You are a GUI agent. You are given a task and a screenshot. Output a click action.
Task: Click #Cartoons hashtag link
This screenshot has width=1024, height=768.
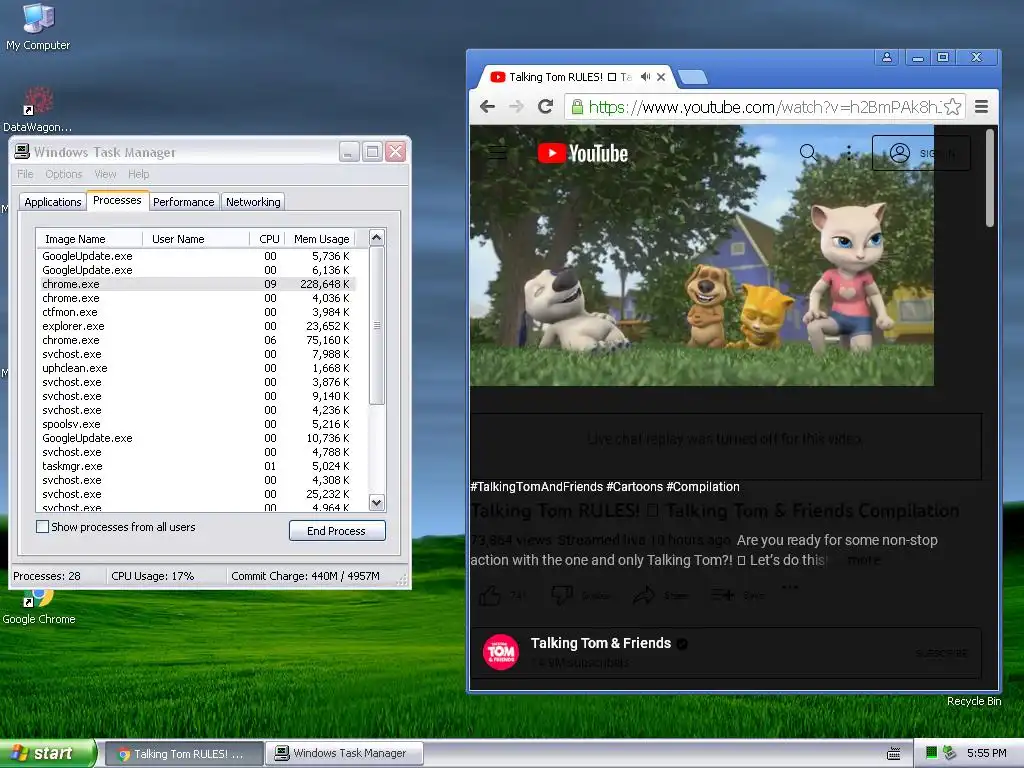tap(634, 487)
